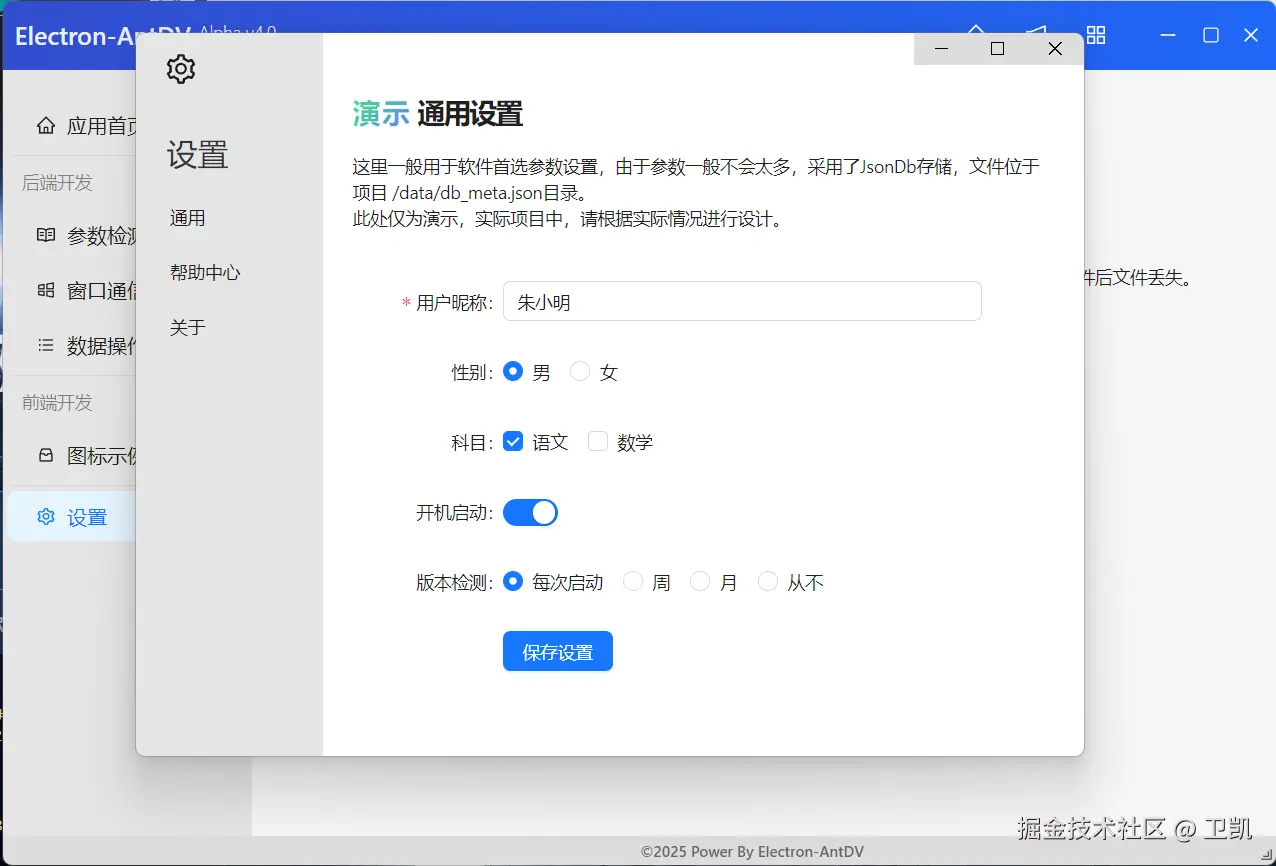This screenshot has width=1276, height=866.
Task: Click the gear icon atop the settings dialog
Action: (181, 69)
